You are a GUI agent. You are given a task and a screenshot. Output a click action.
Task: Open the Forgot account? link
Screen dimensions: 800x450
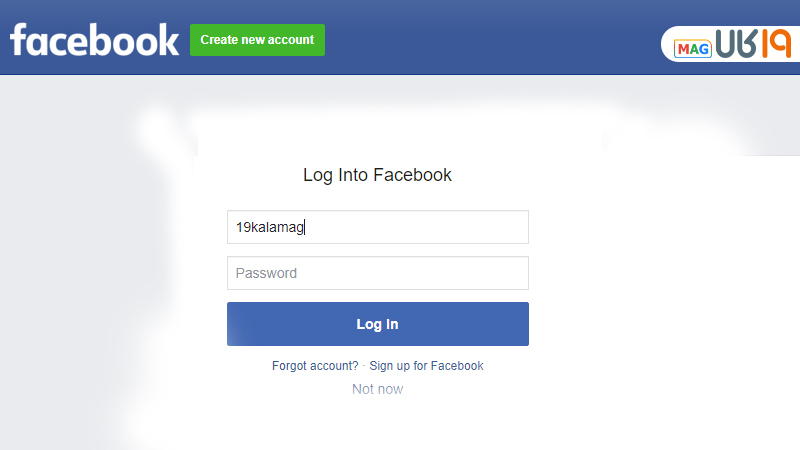315,366
